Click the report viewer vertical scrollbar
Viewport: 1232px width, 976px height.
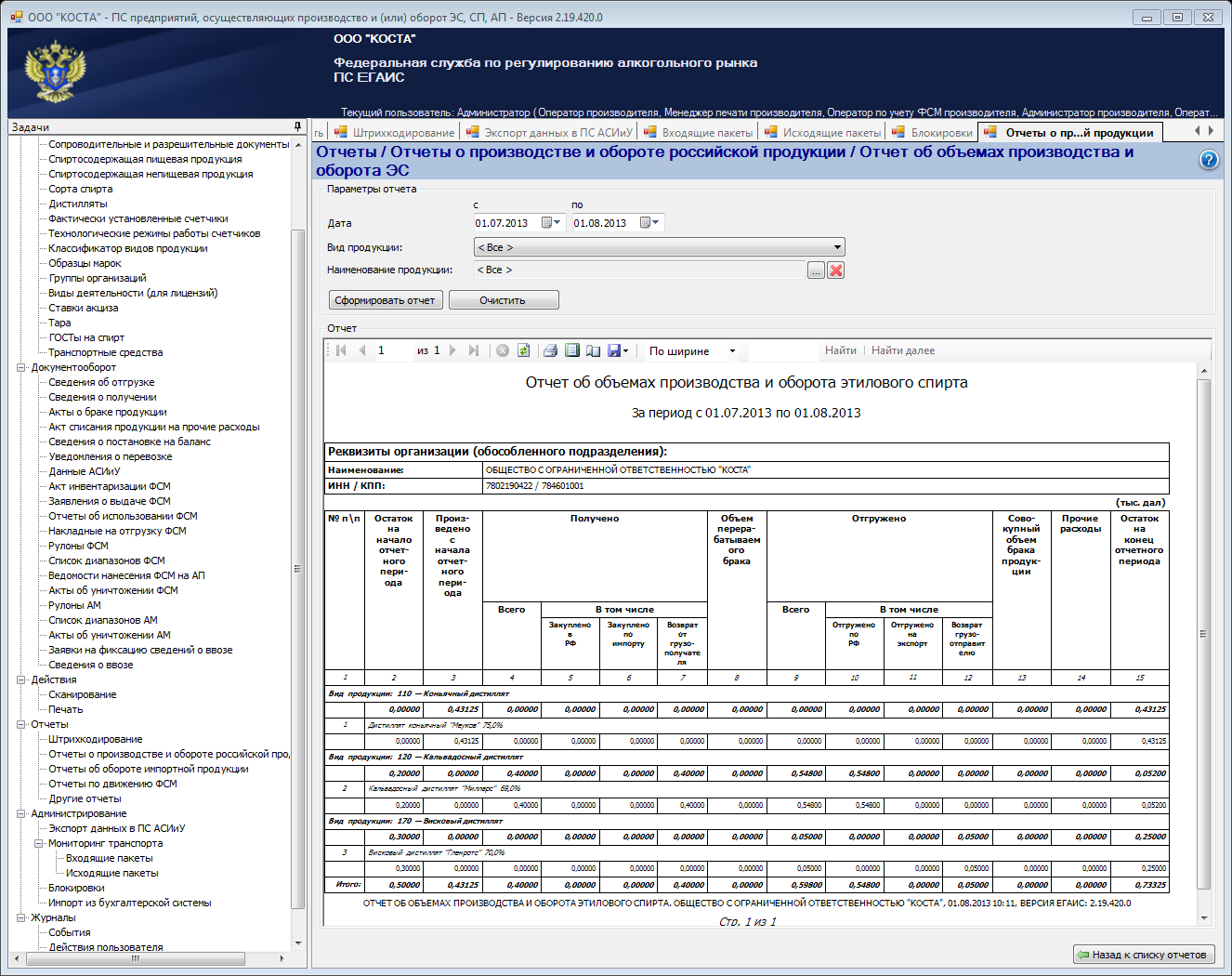tap(1204, 634)
